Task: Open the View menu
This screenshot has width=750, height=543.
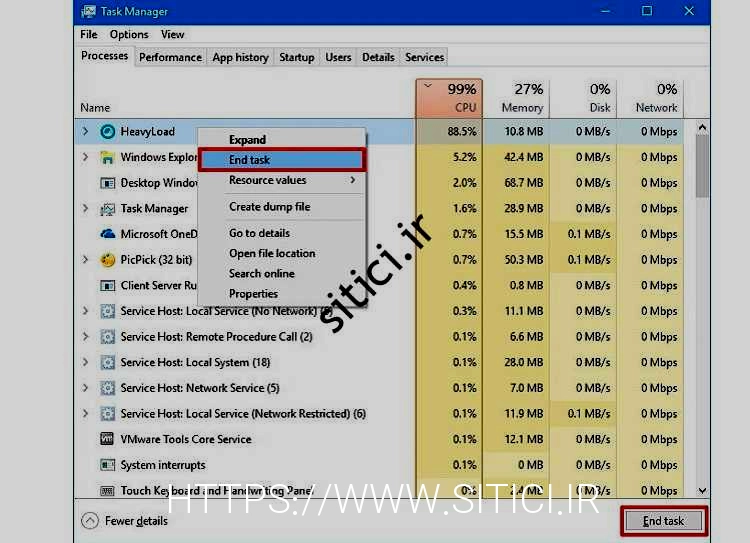Action: tap(172, 34)
